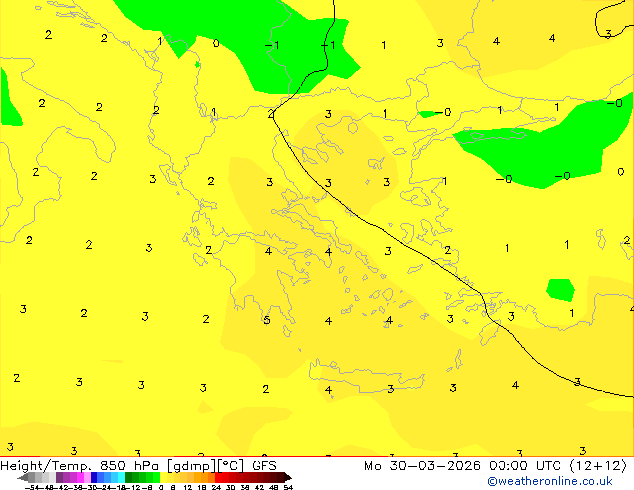Viewport: 634px width, 490px height.
Task: Click the yellow segment in the color legend
Action: [176, 477]
